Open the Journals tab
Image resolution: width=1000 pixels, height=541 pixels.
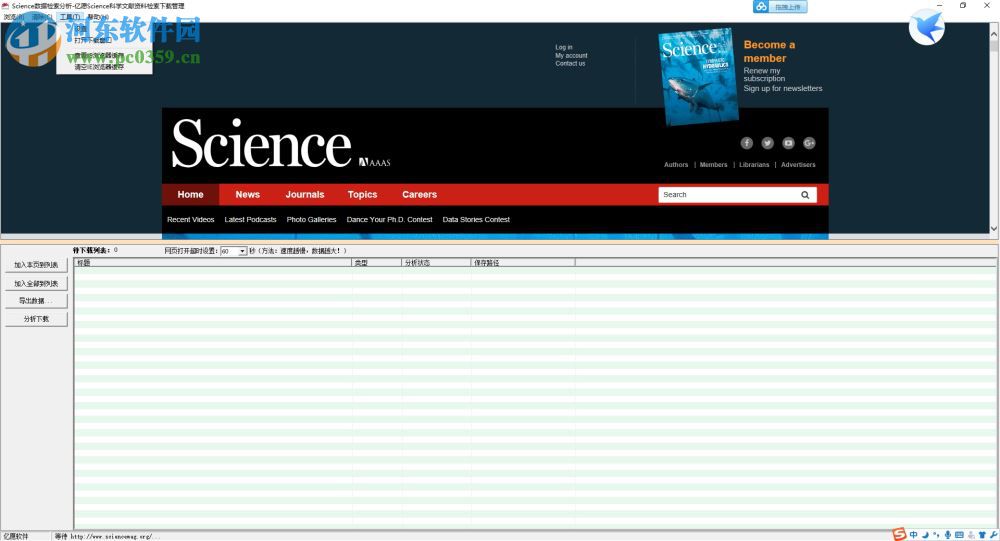click(305, 195)
